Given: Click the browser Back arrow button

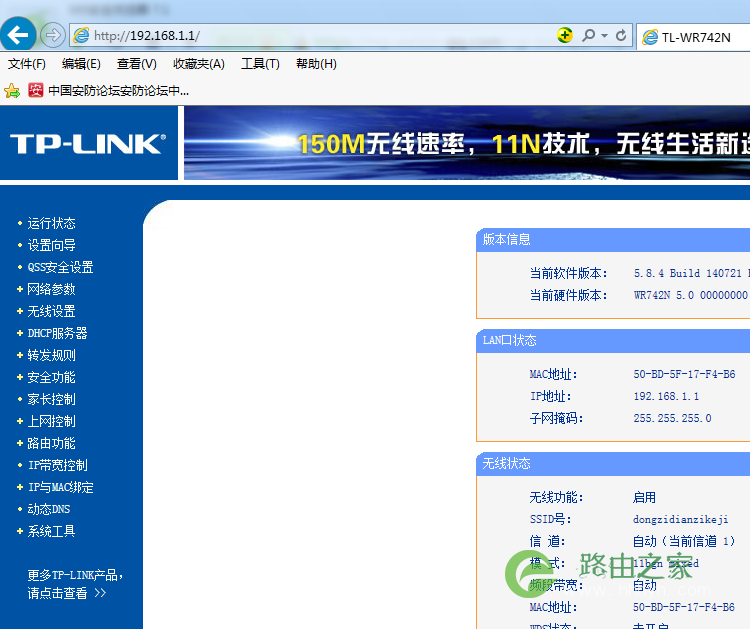Looking at the screenshot, I should coord(18,34).
